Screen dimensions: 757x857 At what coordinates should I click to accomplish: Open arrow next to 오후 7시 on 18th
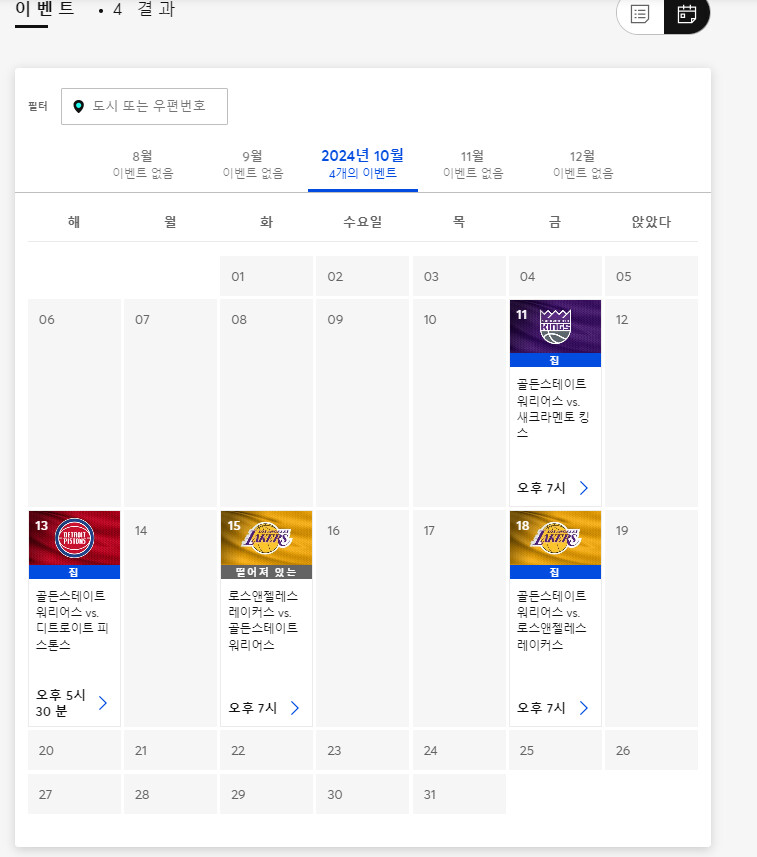[584, 708]
